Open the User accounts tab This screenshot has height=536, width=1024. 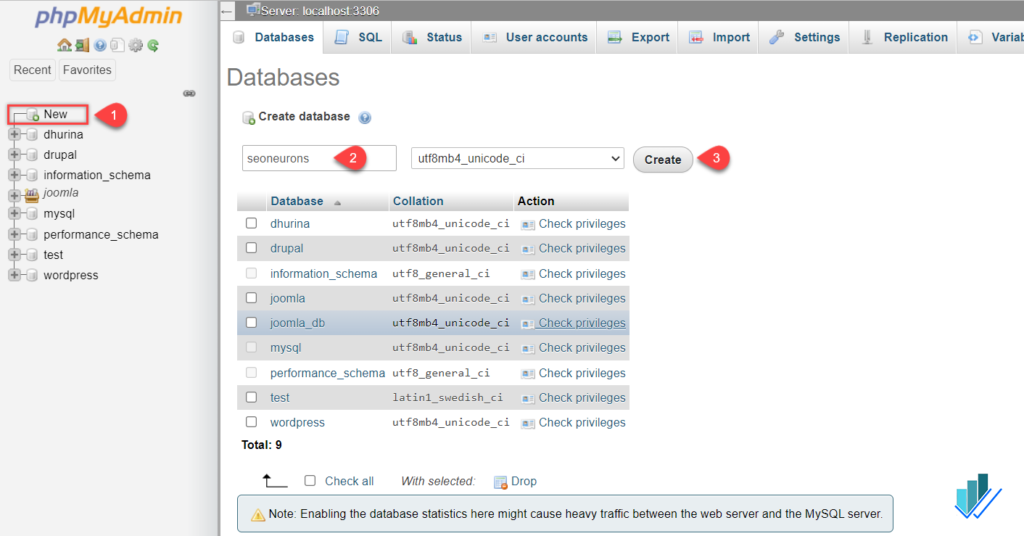click(x=535, y=38)
